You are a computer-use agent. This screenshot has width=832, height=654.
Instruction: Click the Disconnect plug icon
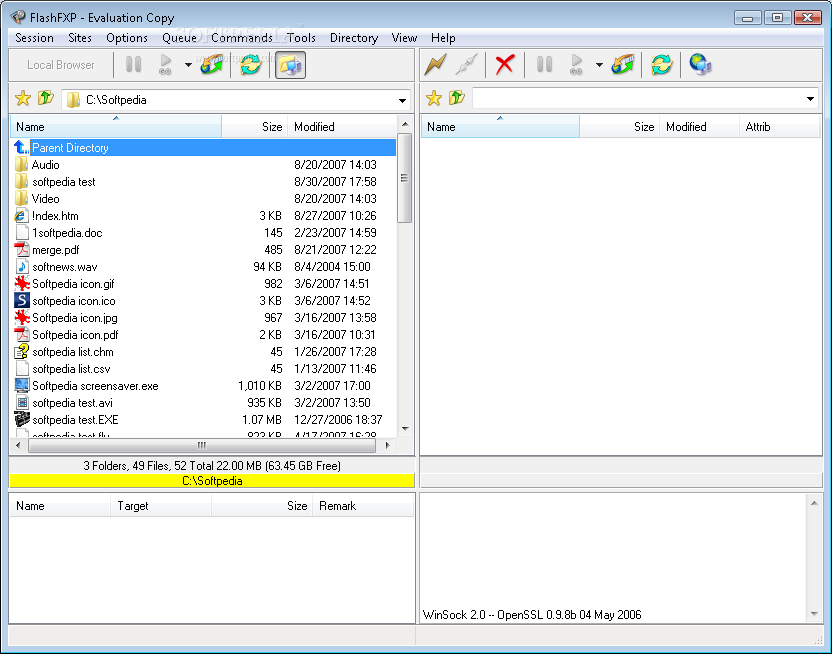466,65
